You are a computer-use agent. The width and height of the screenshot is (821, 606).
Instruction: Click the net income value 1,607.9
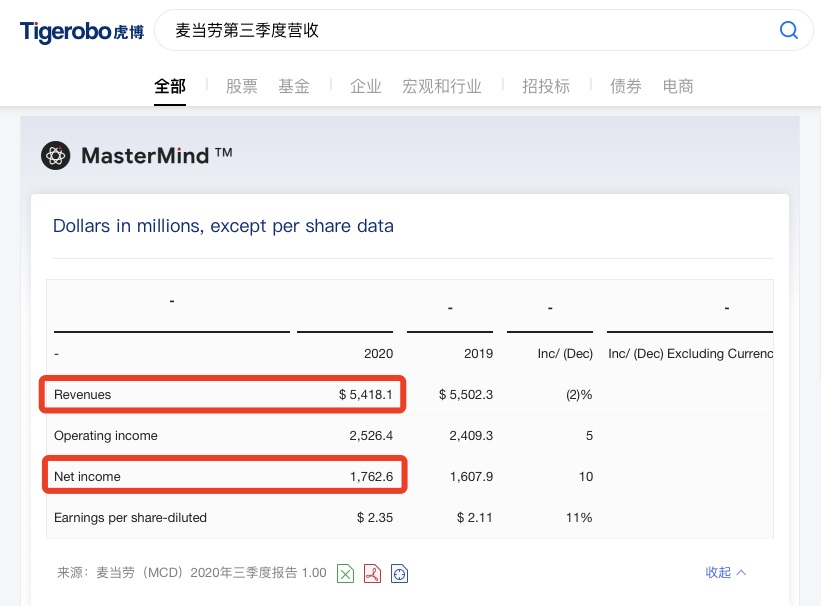coord(471,476)
